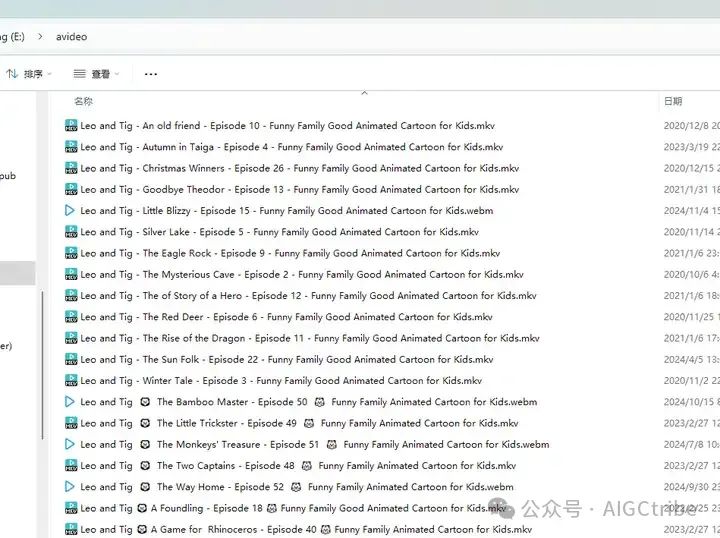720x538 pixels.
Task: Click the file icon of Silver Lake Episode 5
Action: coord(71,232)
